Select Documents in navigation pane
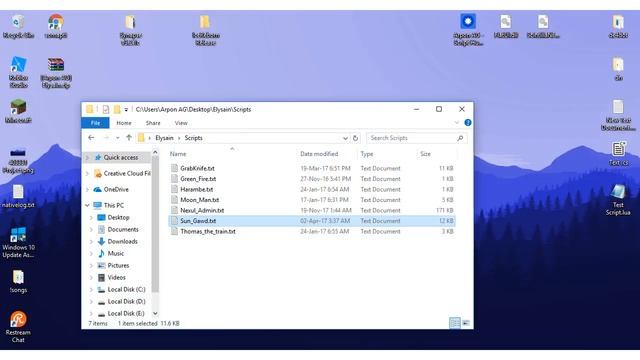The width and height of the screenshot is (640, 360). (122, 229)
